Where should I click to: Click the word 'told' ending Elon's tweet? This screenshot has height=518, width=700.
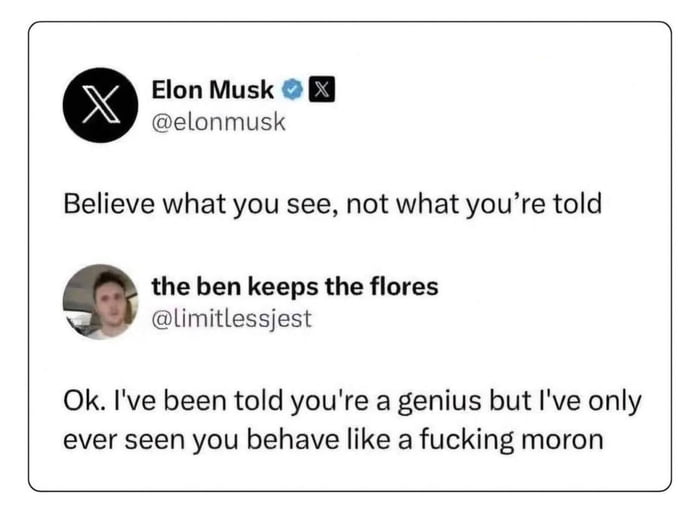pos(579,204)
